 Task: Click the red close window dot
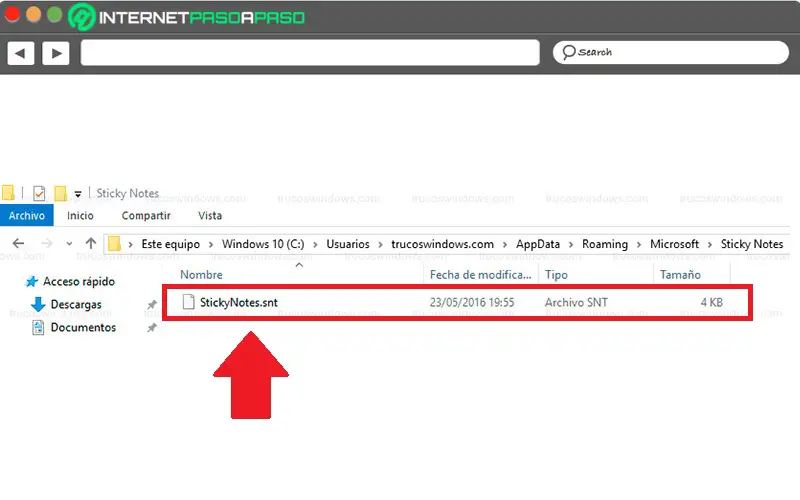tap(12, 14)
